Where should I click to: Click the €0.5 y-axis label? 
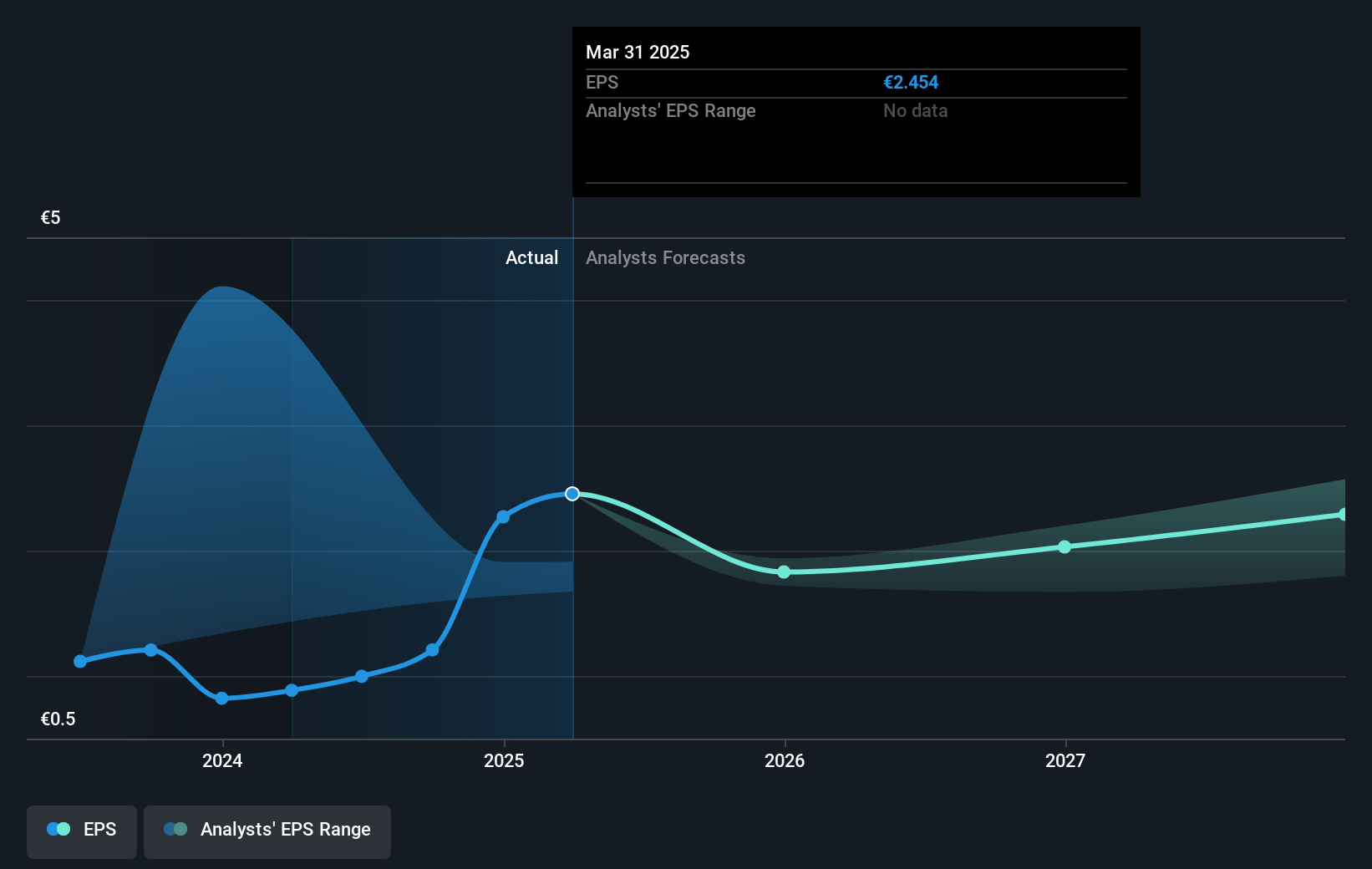(x=58, y=719)
